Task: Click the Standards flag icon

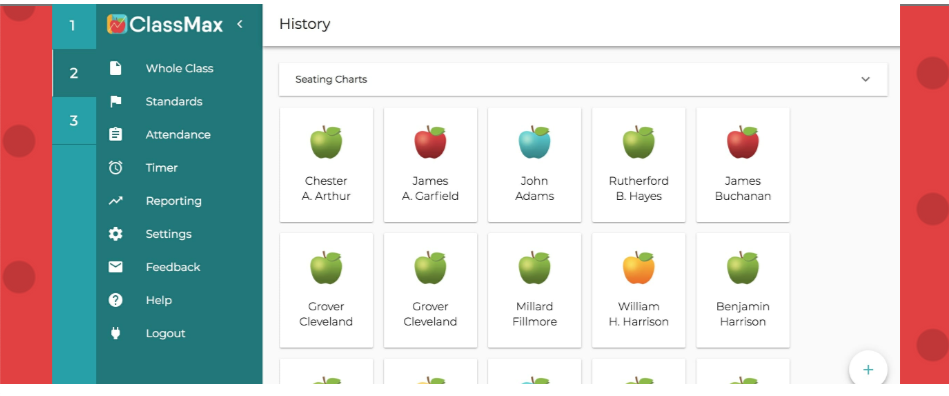Action: (x=116, y=102)
